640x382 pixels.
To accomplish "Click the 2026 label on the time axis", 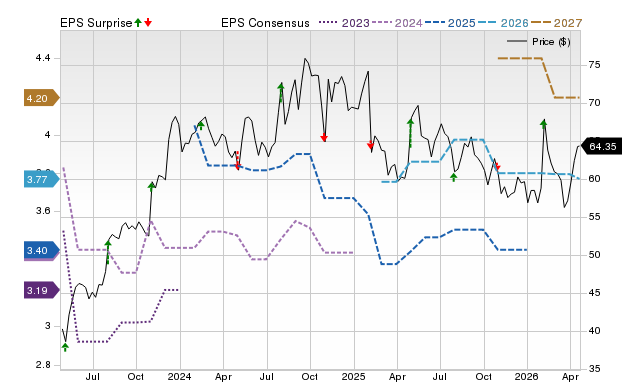I will click(527, 376).
